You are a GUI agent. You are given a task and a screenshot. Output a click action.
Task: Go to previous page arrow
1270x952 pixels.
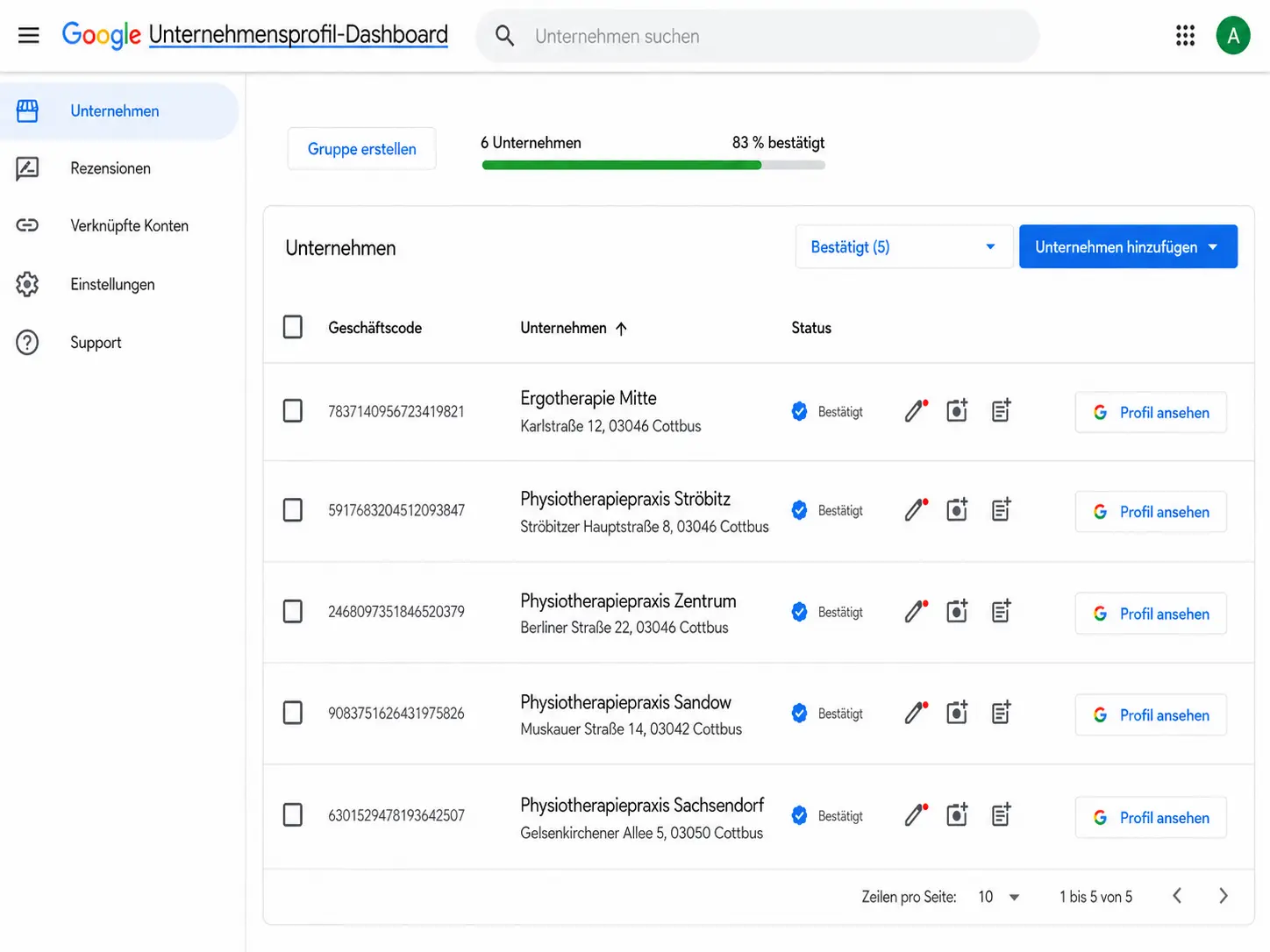[1177, 896]
